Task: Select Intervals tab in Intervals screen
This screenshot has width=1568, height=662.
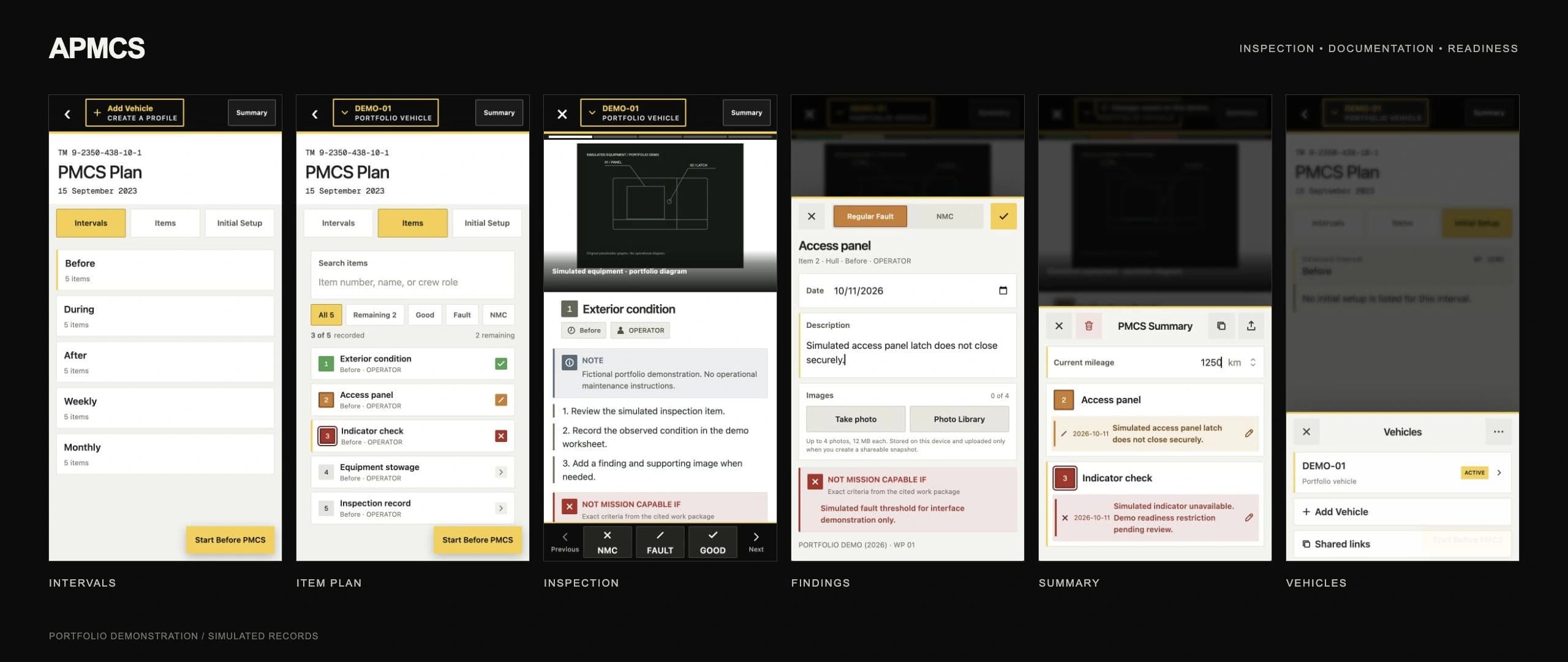Action: [91, 223]
